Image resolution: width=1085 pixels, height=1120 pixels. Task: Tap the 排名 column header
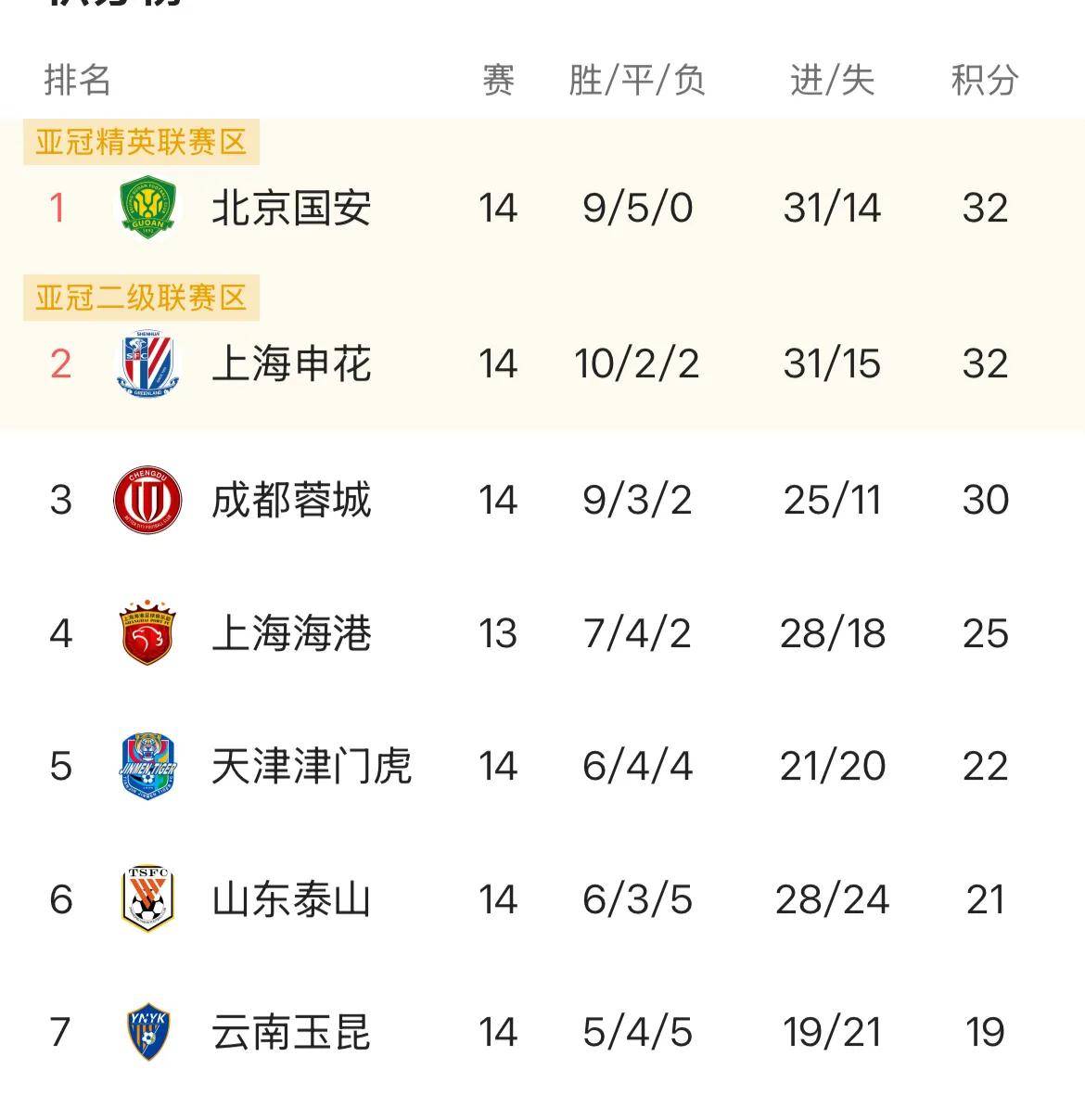tap(78, 81)
